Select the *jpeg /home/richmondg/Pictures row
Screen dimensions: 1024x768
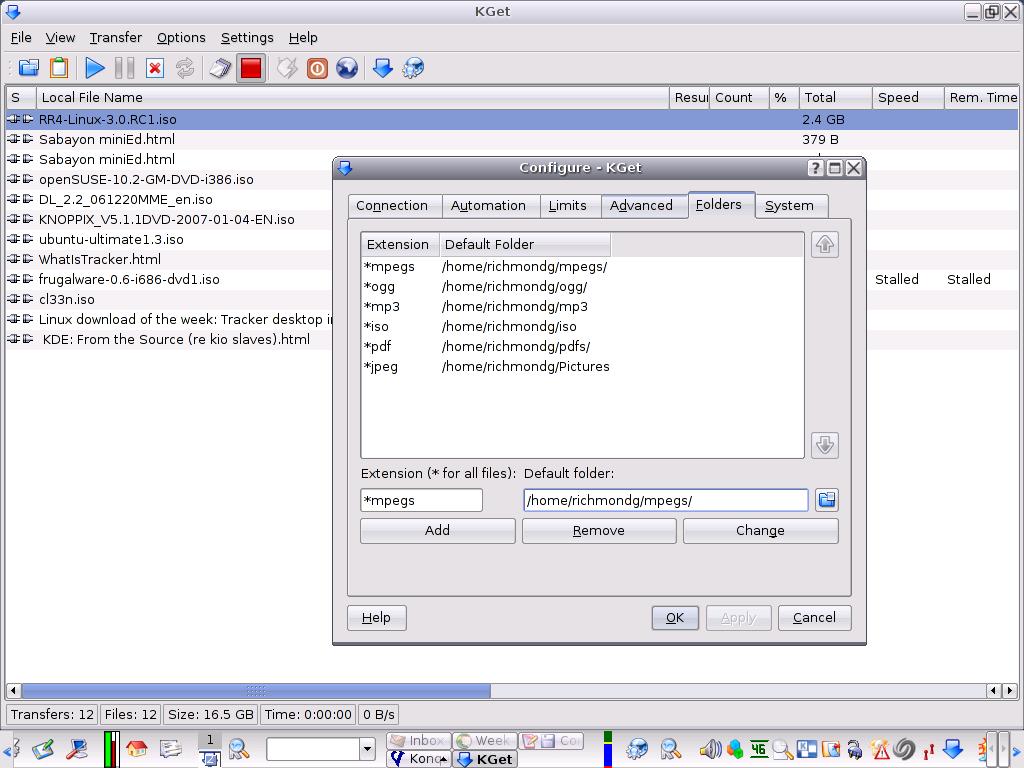point(582,367)
